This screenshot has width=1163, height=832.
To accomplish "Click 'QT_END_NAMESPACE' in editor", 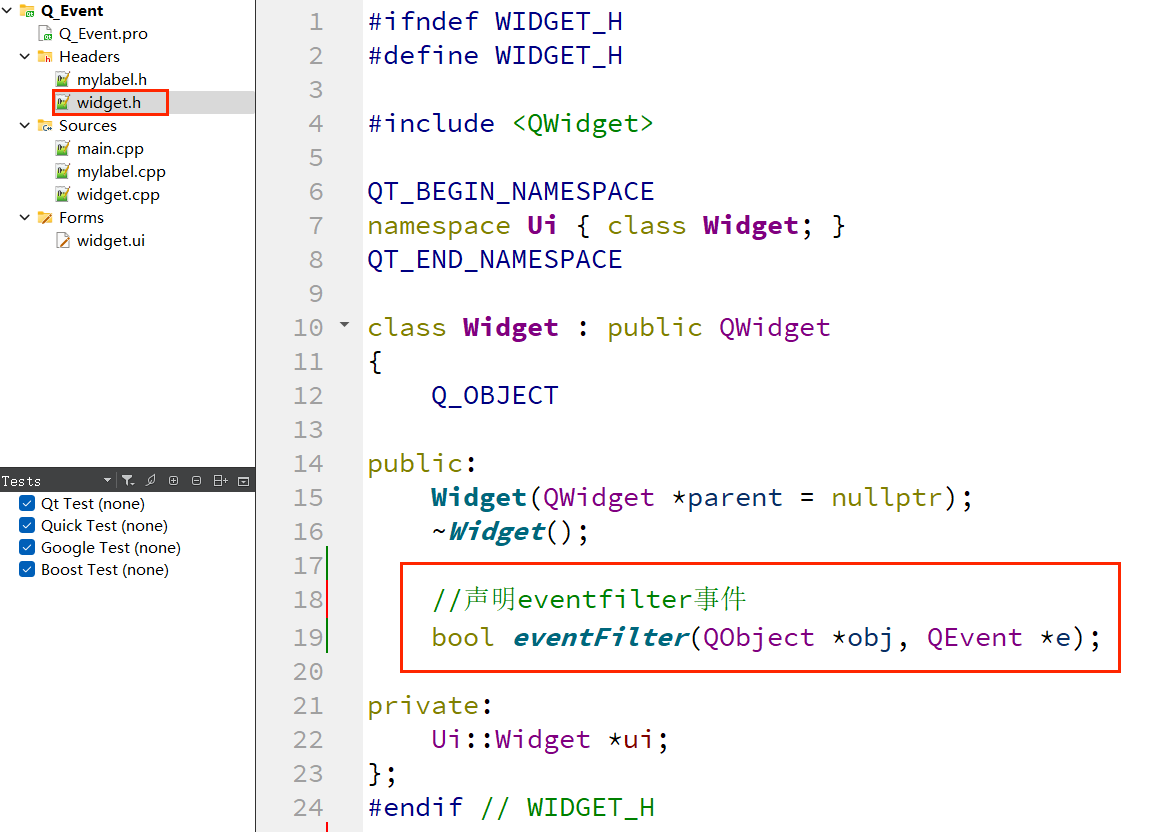I will coord(495,260).
